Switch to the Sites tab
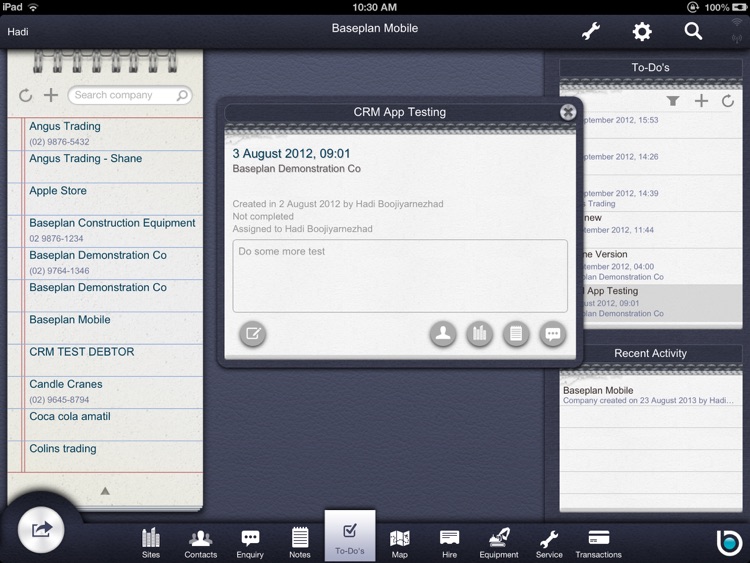The width and height of the screenshot is (750, 563). (x=151, y=543)
